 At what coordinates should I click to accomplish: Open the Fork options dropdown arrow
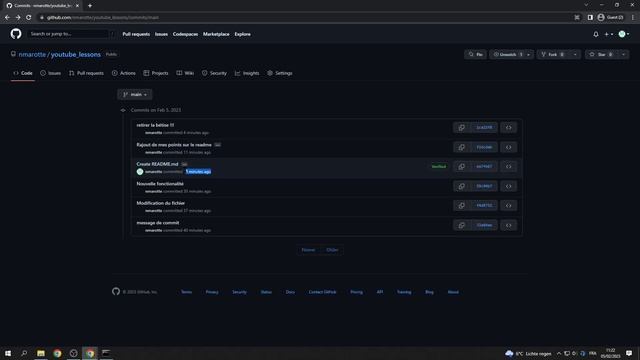tap(576, 54)
